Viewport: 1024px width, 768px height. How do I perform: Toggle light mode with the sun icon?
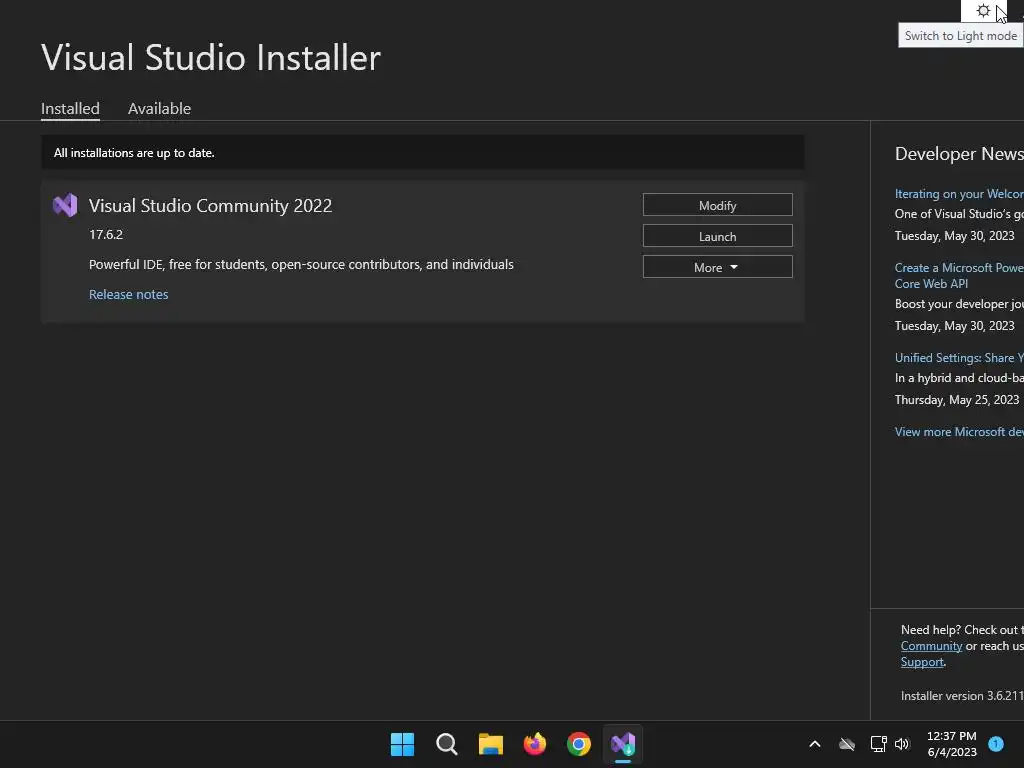coord(983,10)
